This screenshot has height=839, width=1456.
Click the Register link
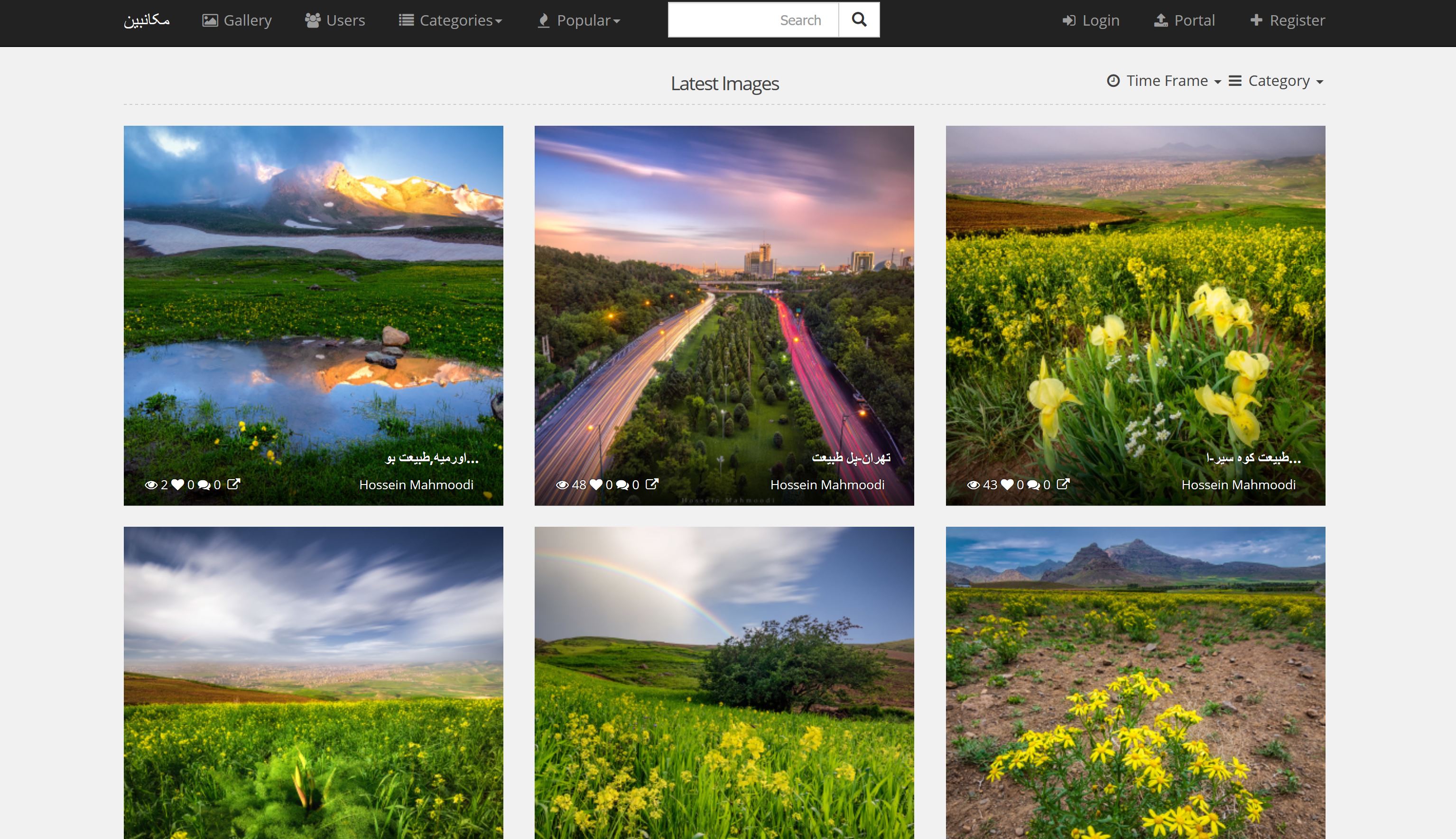coord(1288,21)
